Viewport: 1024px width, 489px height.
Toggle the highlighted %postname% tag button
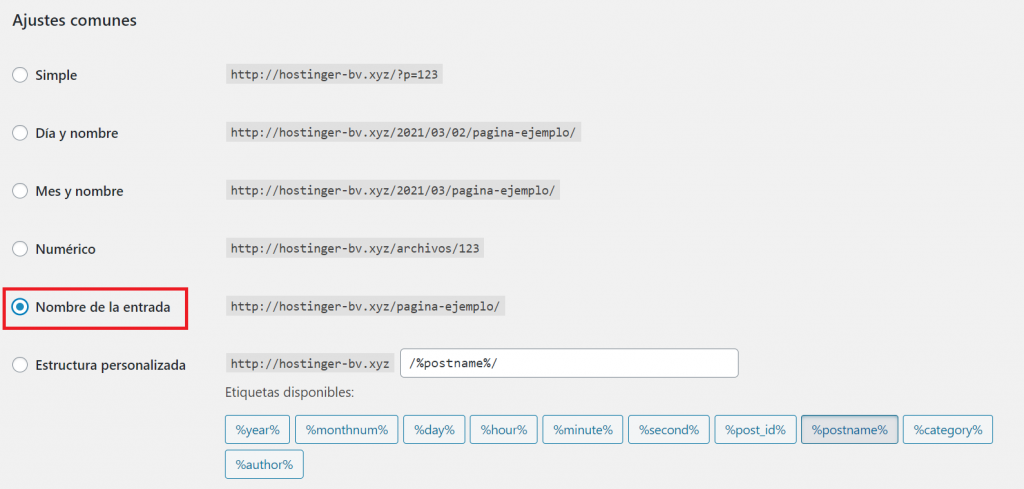[849, 430]
